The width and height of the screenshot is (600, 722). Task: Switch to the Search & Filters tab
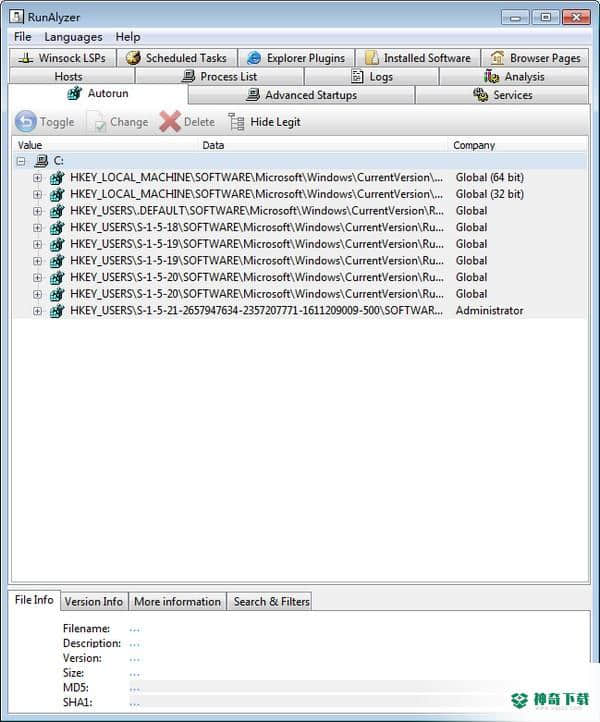point(271,602)
